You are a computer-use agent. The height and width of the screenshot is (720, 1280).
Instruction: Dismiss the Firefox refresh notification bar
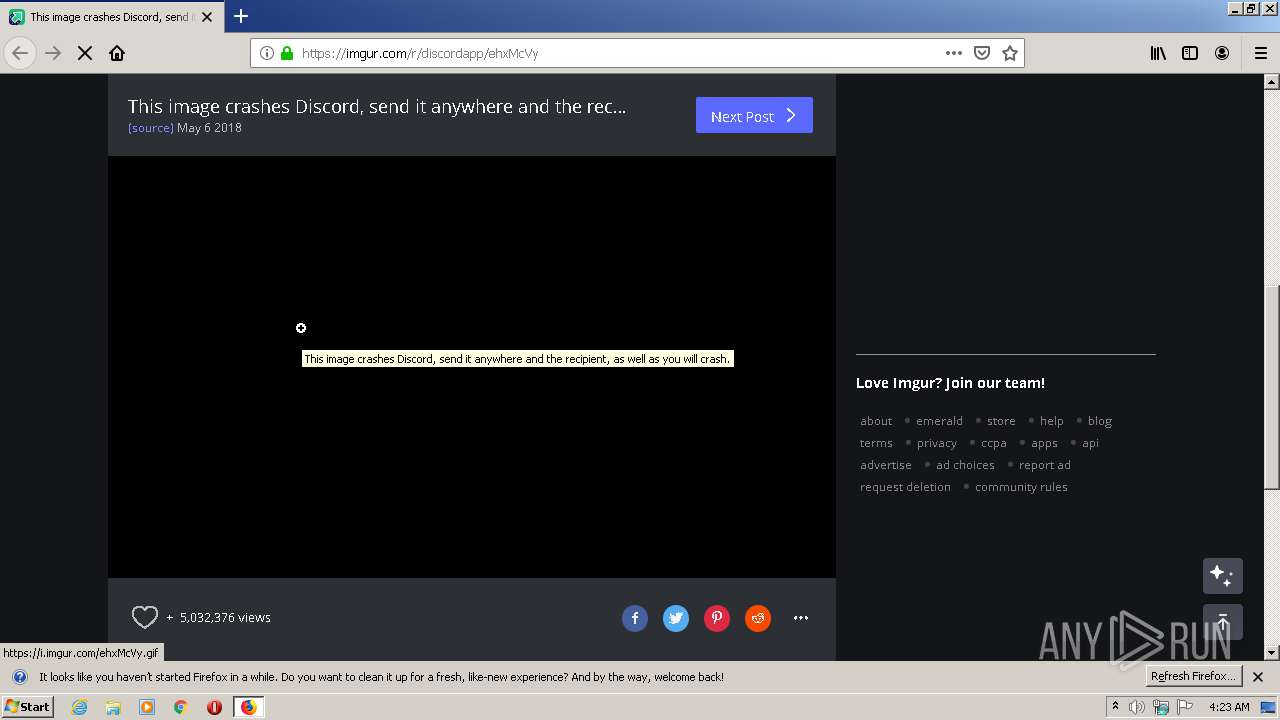(1258, 677)
